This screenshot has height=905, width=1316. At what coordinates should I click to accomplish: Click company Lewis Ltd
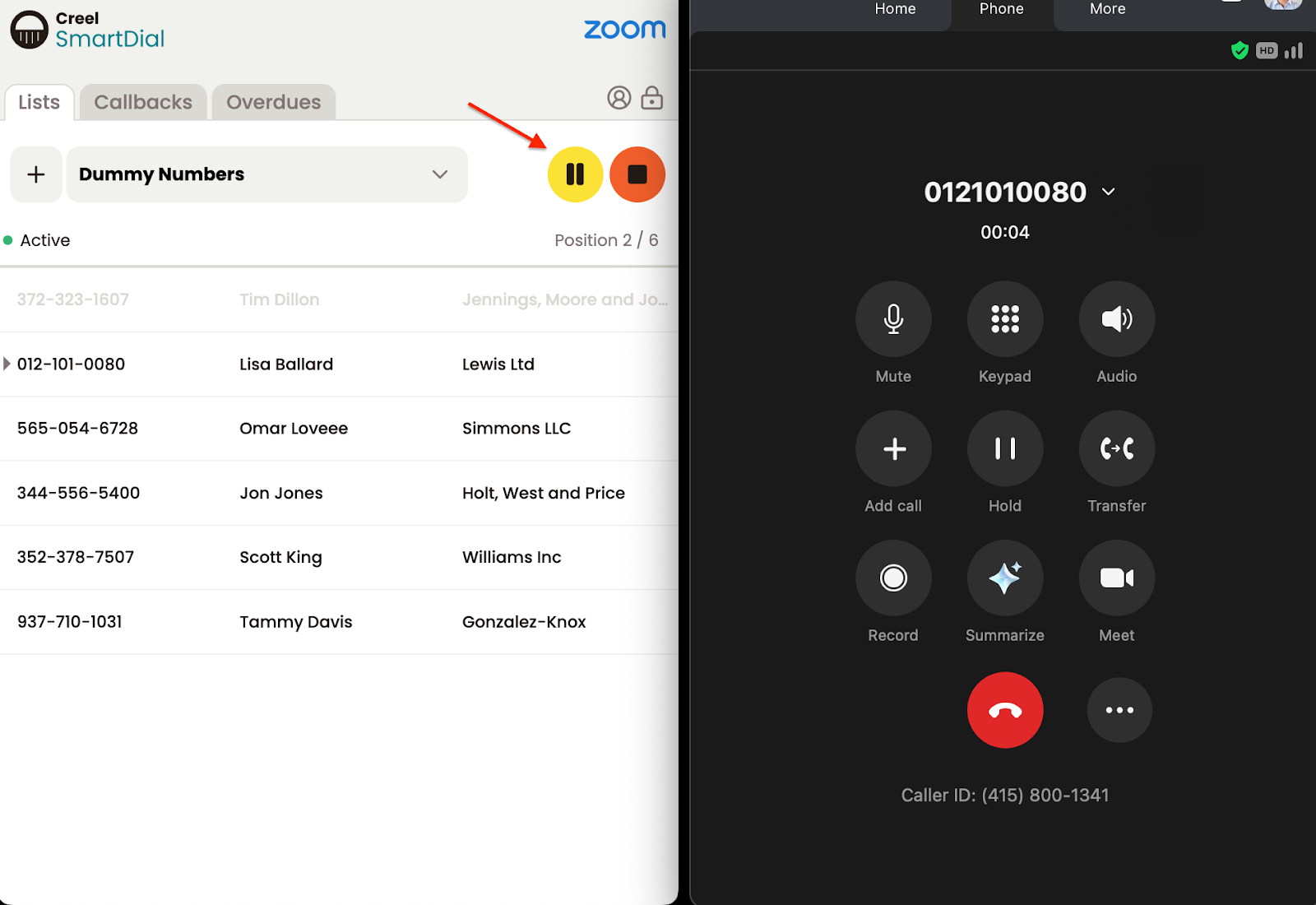[498, 364]
